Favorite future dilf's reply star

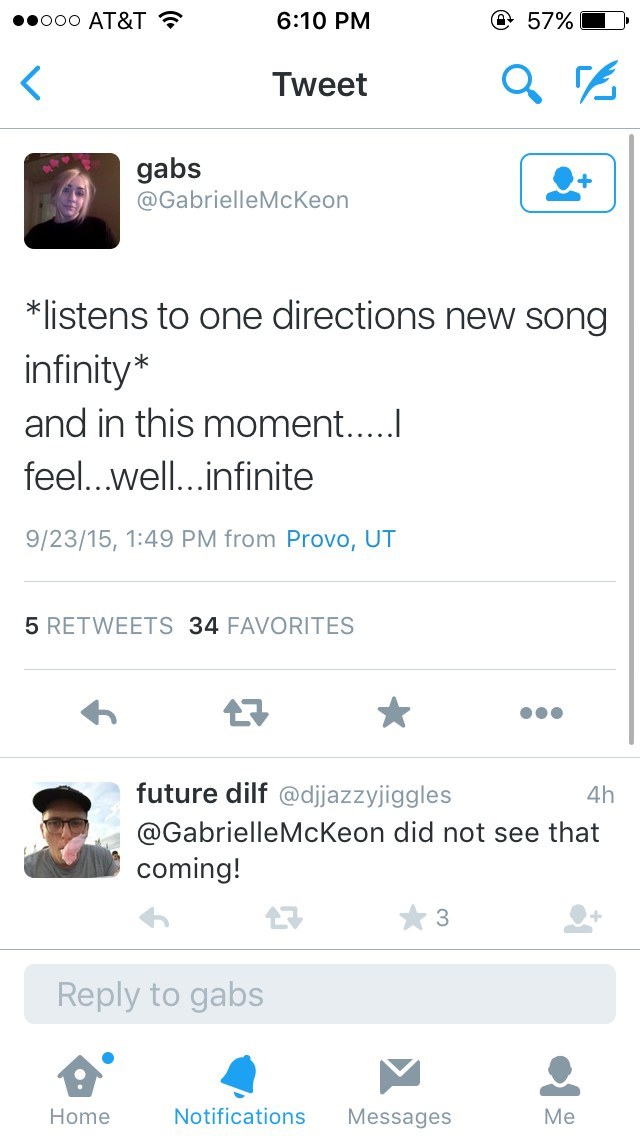(x=413, y=918)
